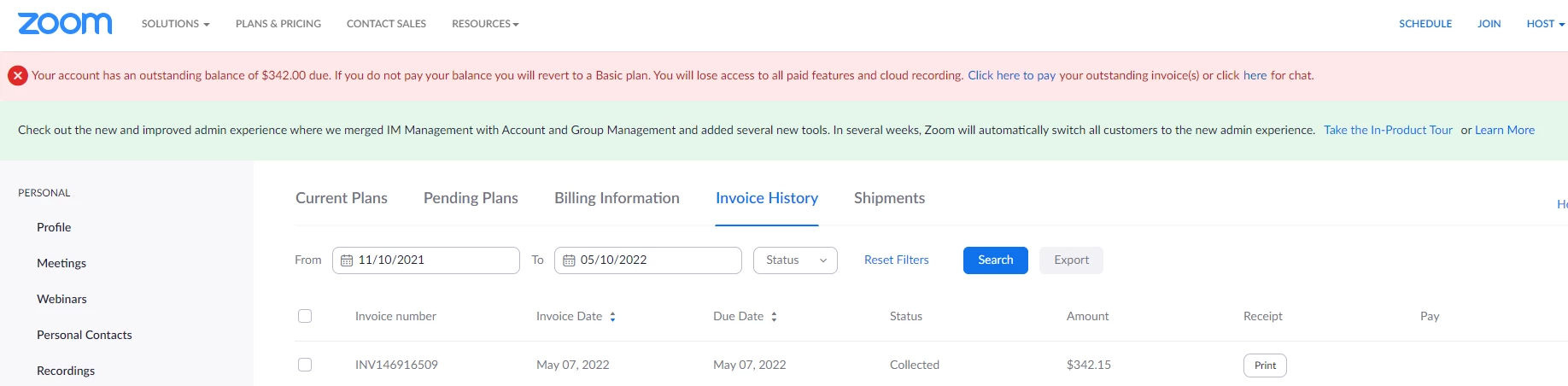This screenshot has height=386, width=1568.
Task: Click the Amount column header
Action: coord(1087,316)
